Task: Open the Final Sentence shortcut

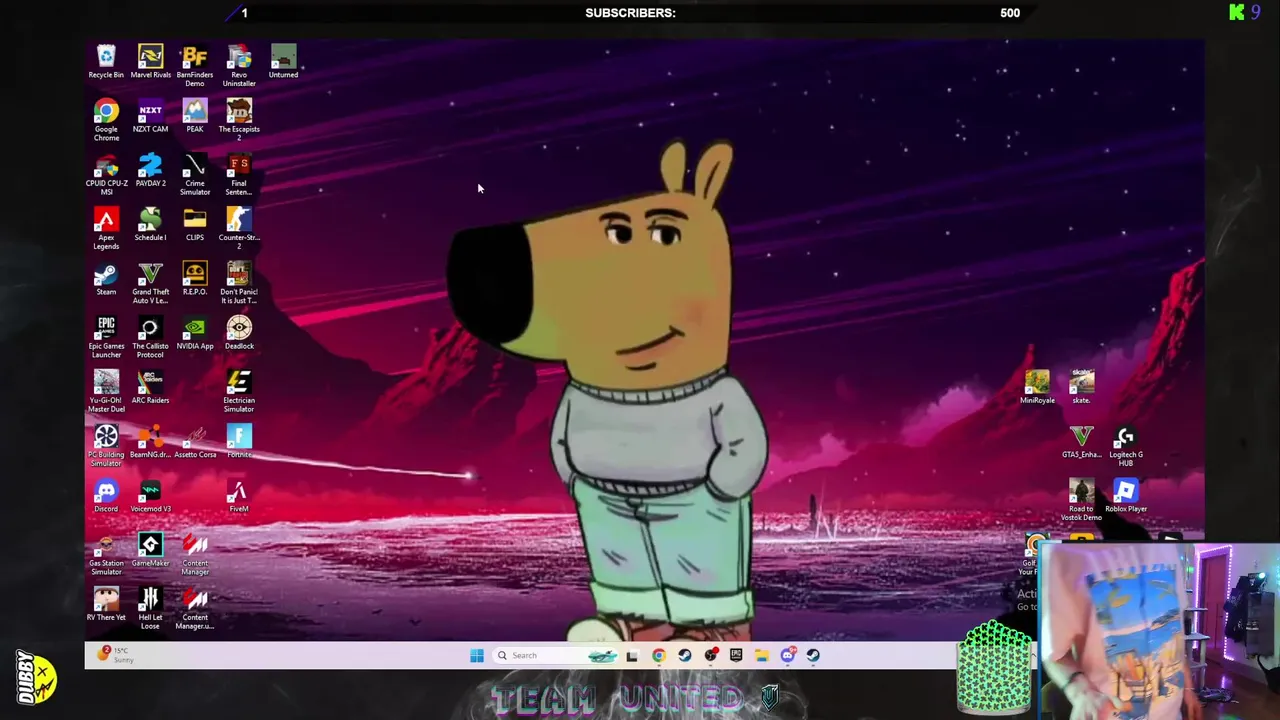Action: coord(239,174)
